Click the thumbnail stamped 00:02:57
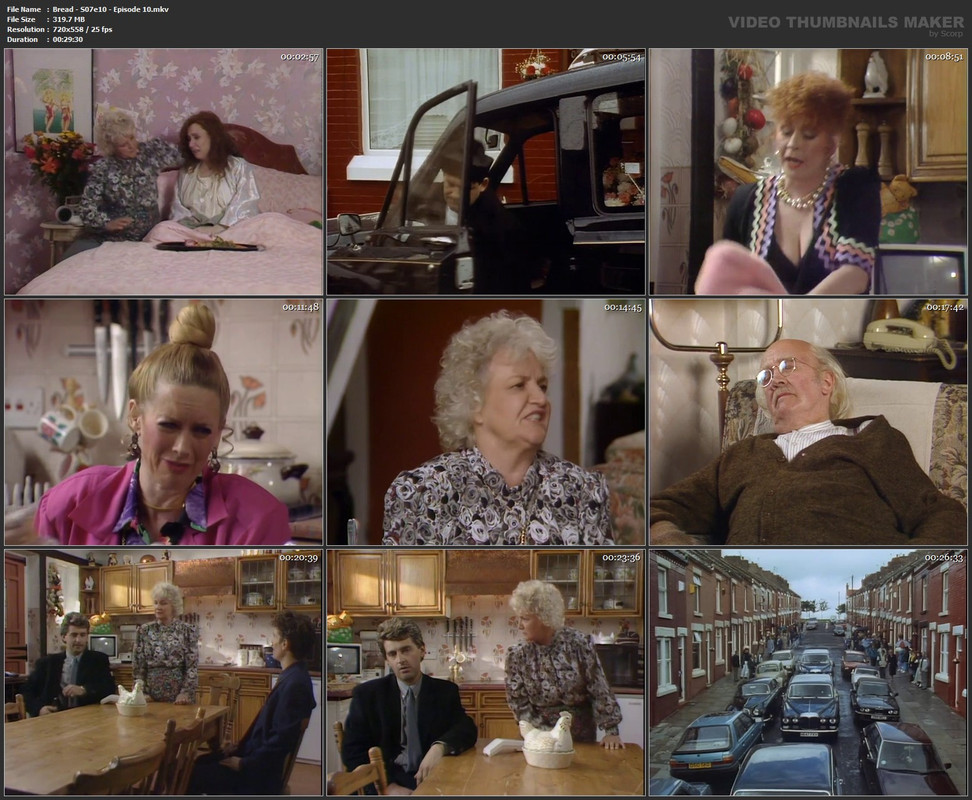Viewport: 972px width, 800px height. [x=164, y=172]
